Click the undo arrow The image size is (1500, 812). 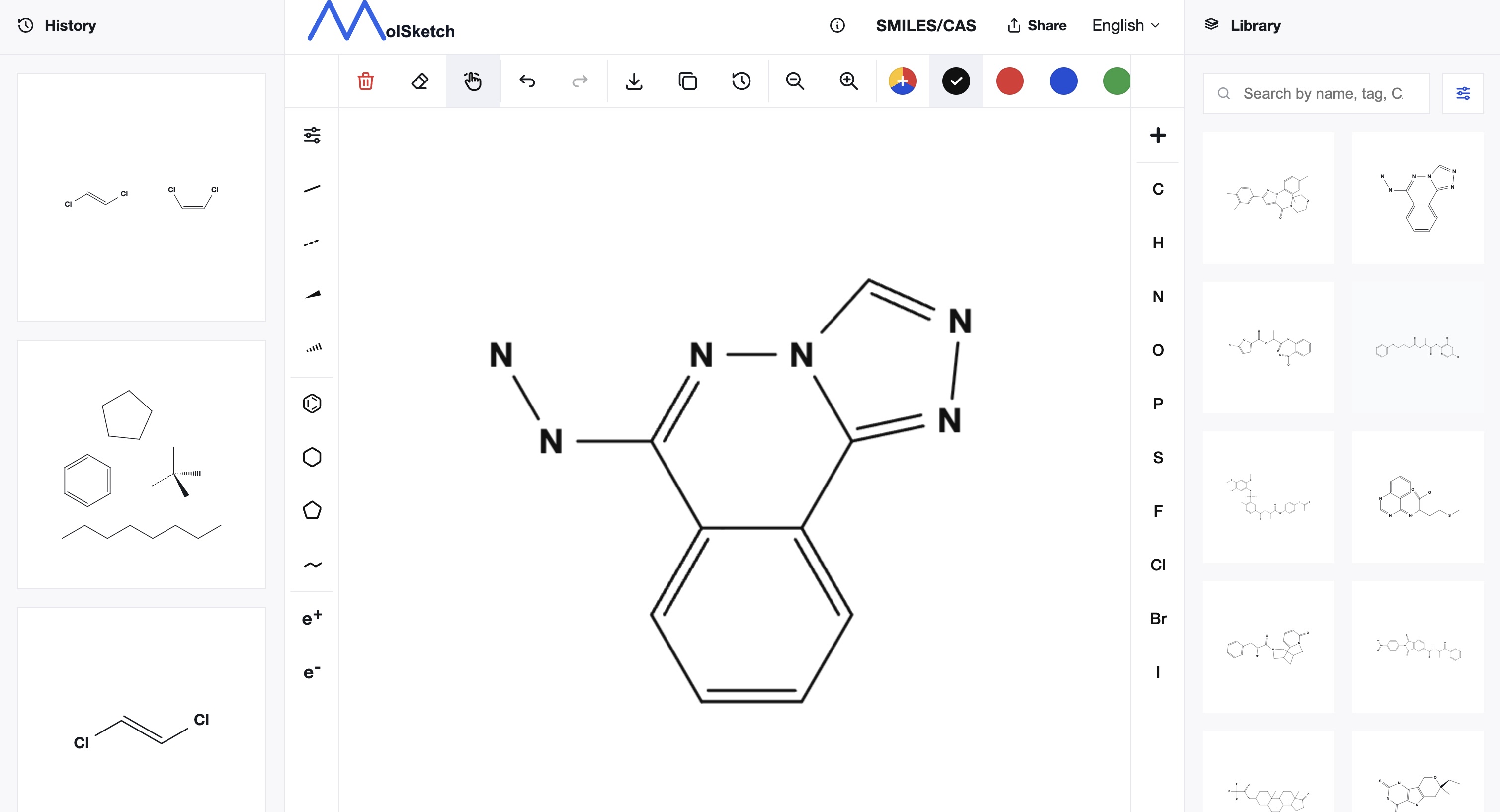(x=527, y=81)
